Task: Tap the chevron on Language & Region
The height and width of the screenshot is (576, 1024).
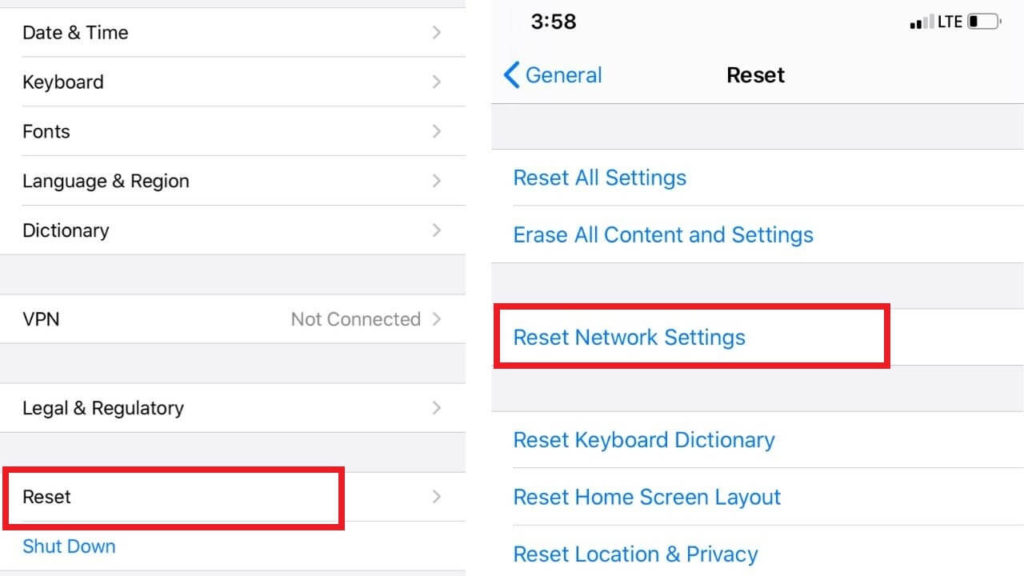Action: pos(436,181)
